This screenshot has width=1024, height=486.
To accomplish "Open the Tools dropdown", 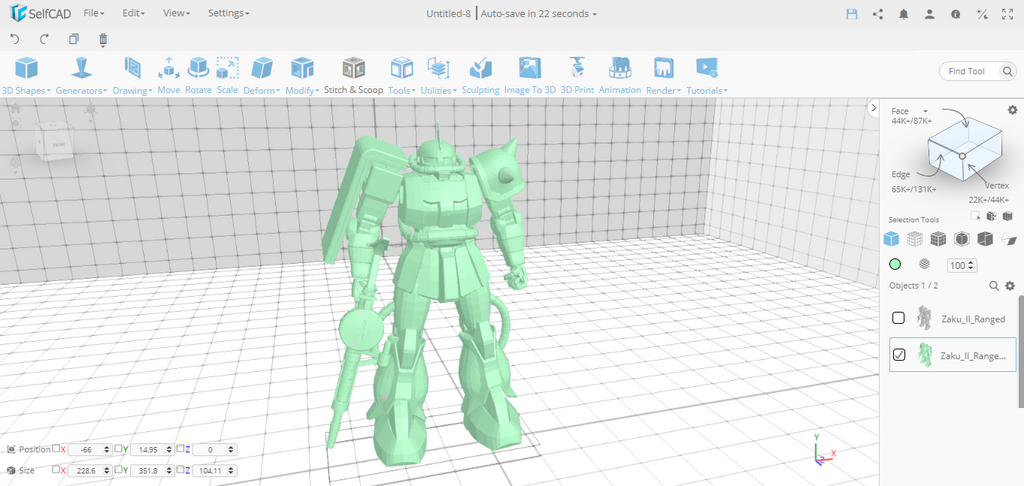I will click(402, 76).
